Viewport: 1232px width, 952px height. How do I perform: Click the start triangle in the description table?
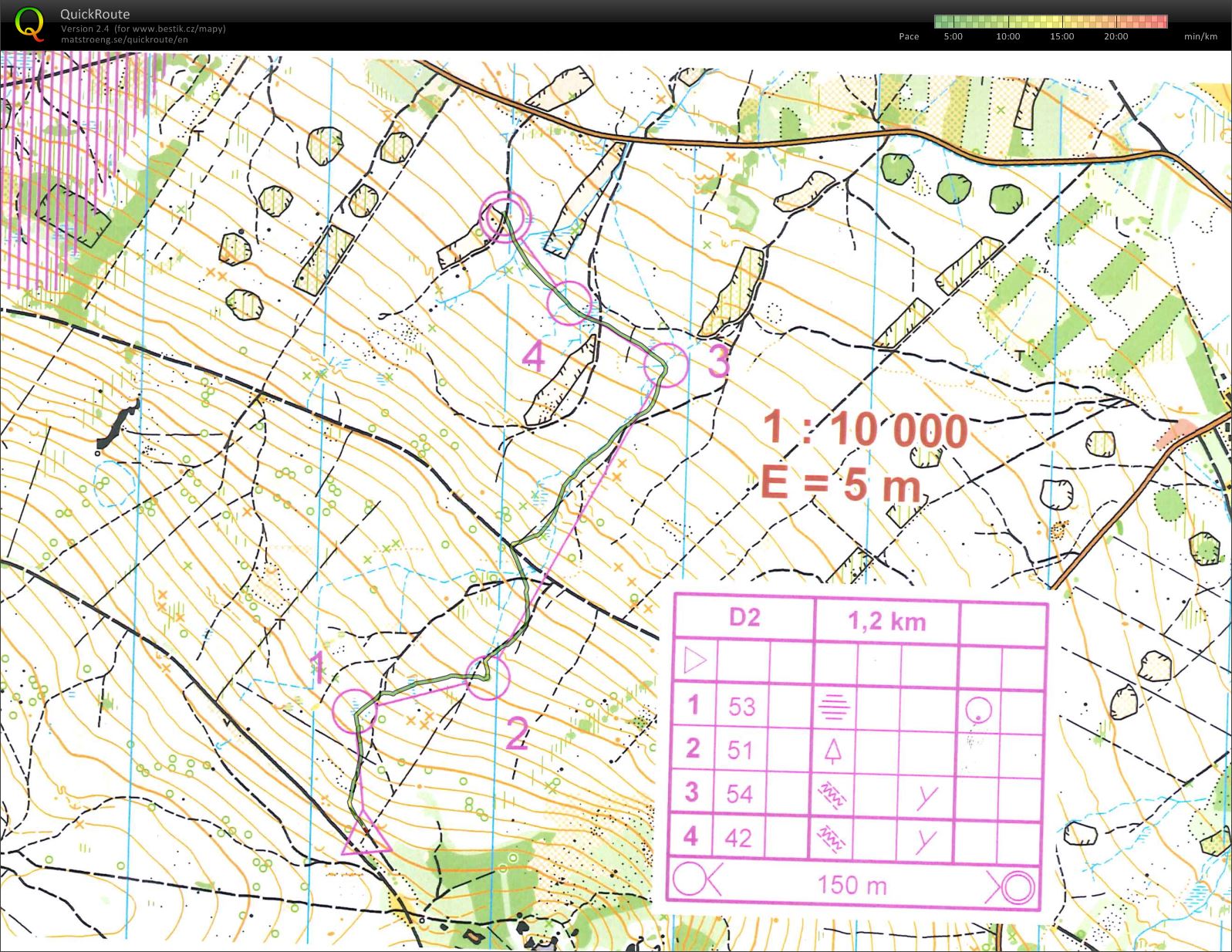(x=695, y=661)
